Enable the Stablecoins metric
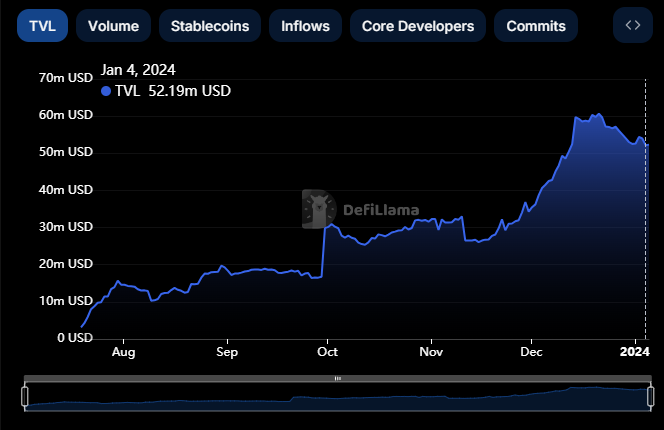 tap(210, 26)
